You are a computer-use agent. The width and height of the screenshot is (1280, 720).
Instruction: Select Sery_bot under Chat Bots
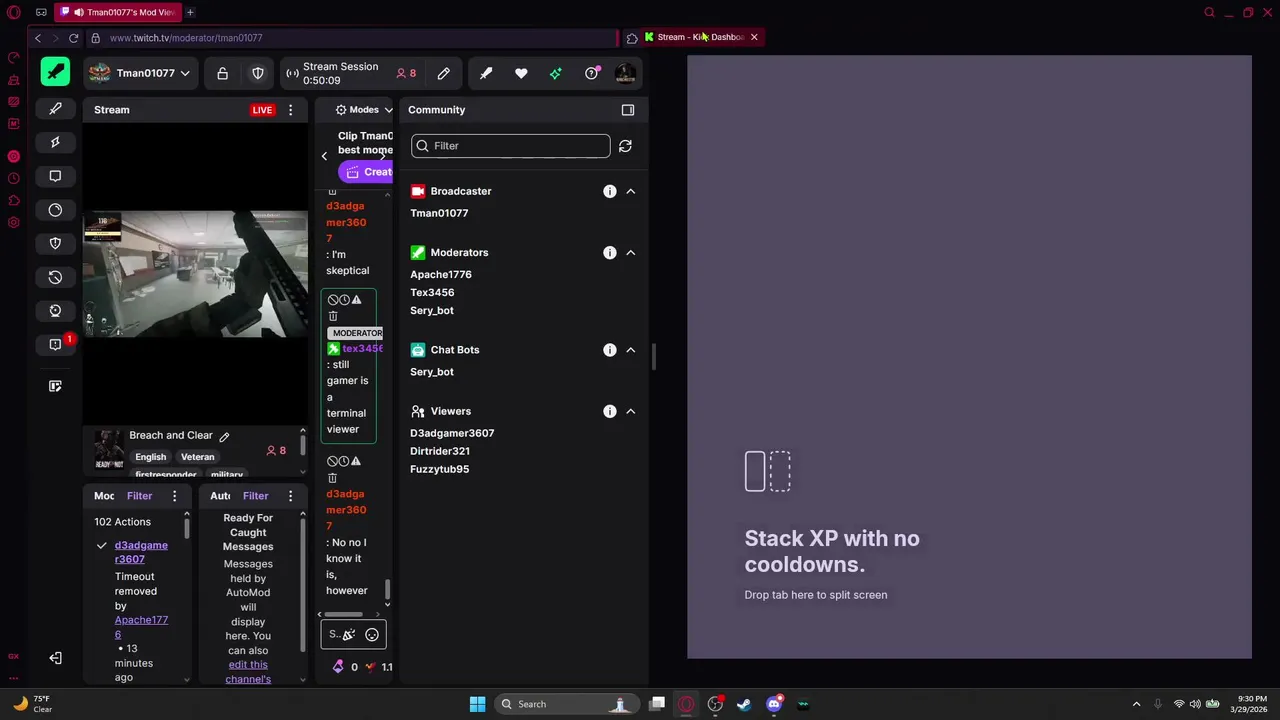click(432, 371)
